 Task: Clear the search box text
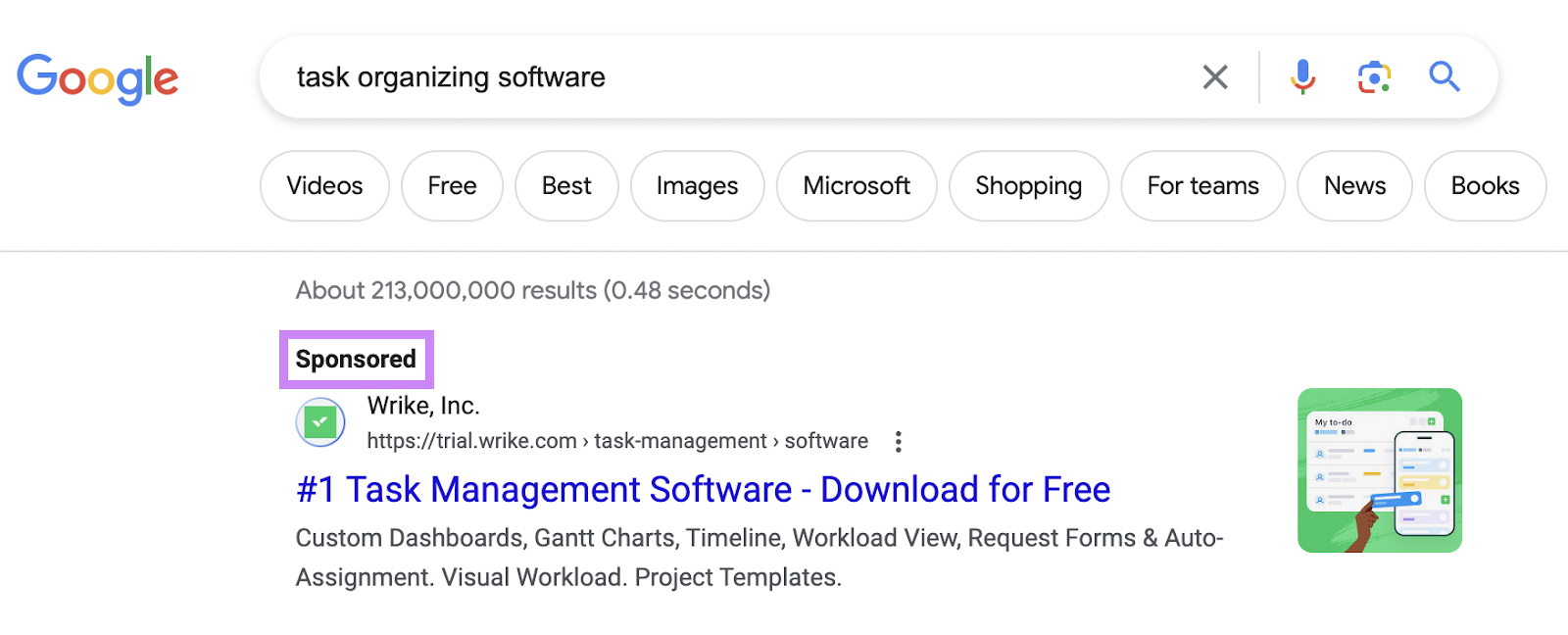tap(1214, 77)
